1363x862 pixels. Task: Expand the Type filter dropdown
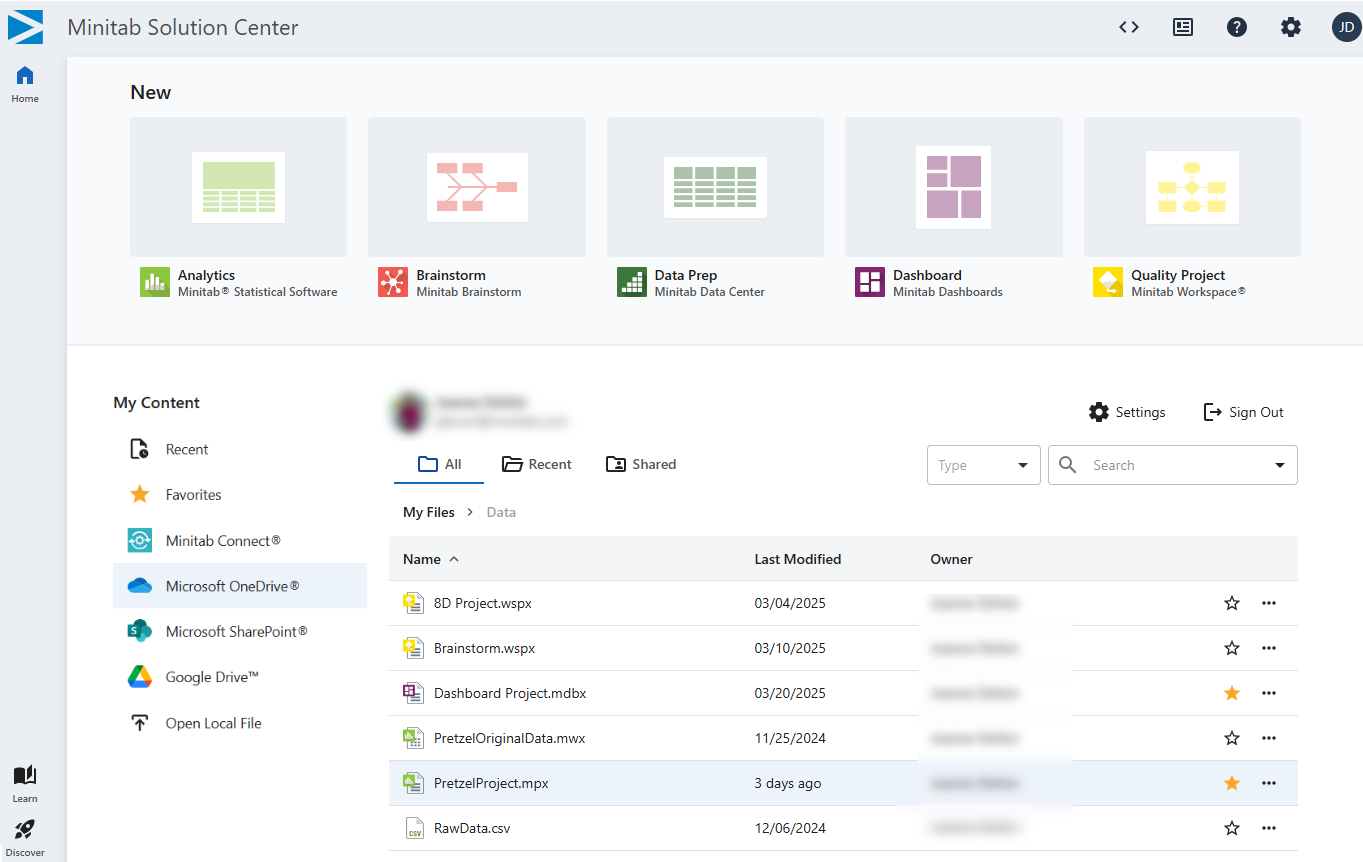coord(984,465)
